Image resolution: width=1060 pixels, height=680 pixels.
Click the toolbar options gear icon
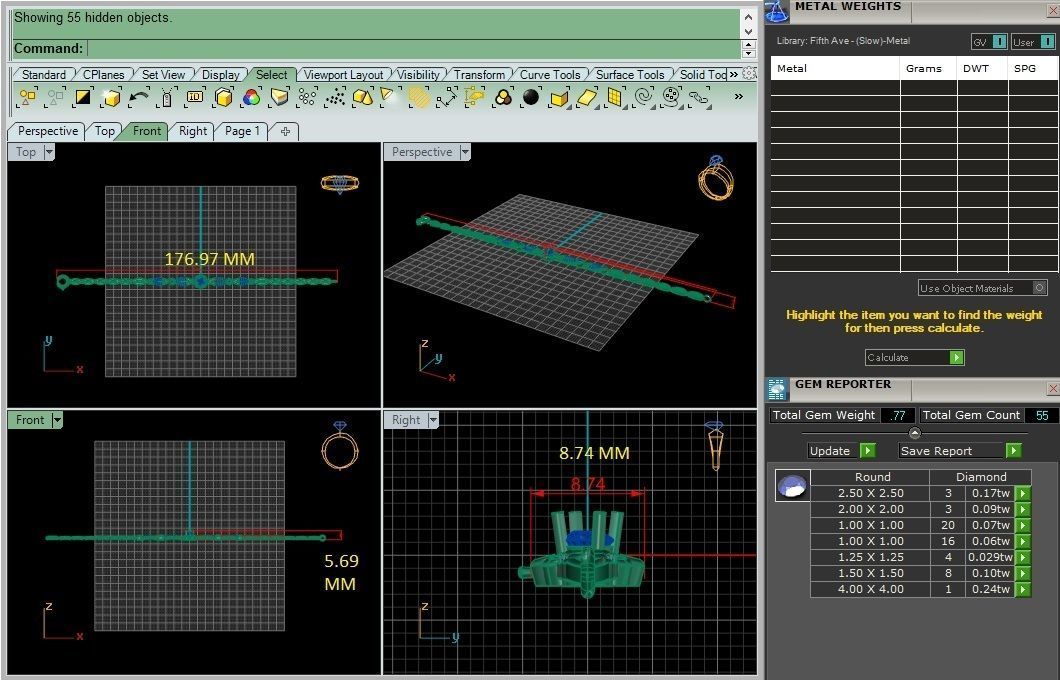tap(749, 73)
